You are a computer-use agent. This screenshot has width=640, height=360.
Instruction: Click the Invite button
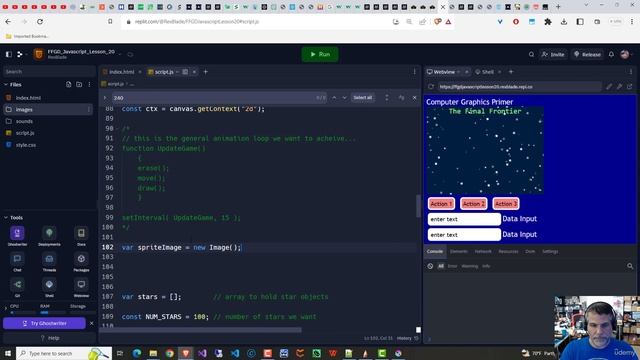point(553,54)
